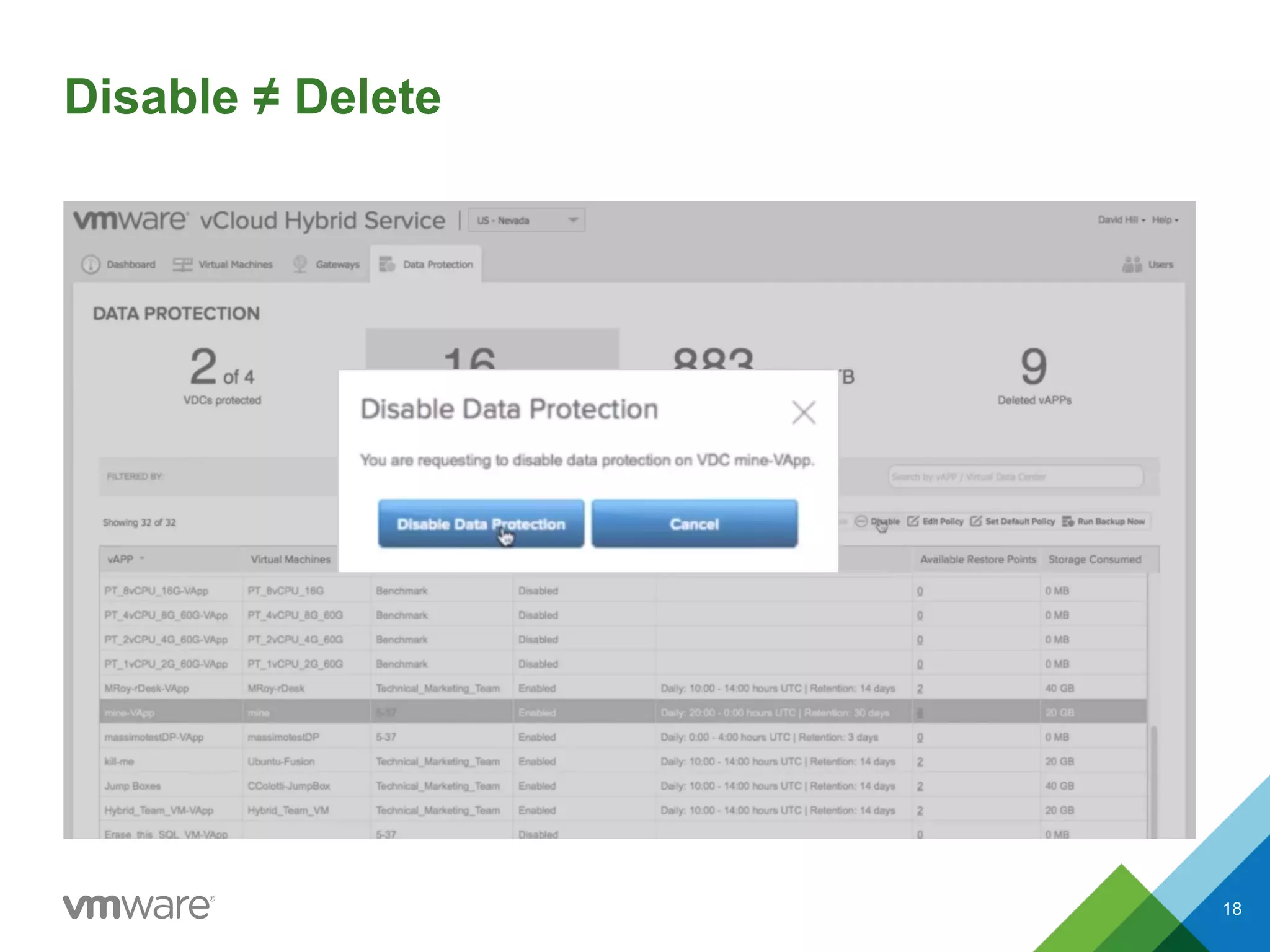Select the PT_8vCPU_16G-VApp row

click(623, 591)
